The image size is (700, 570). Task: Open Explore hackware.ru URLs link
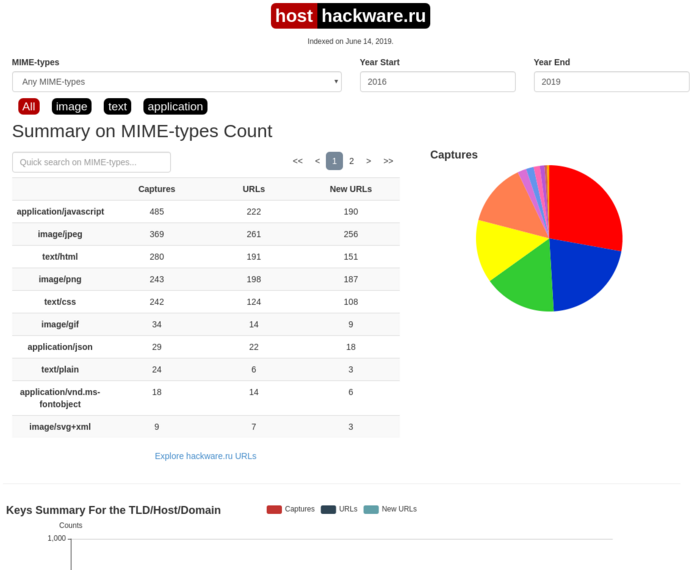[205, 456]
